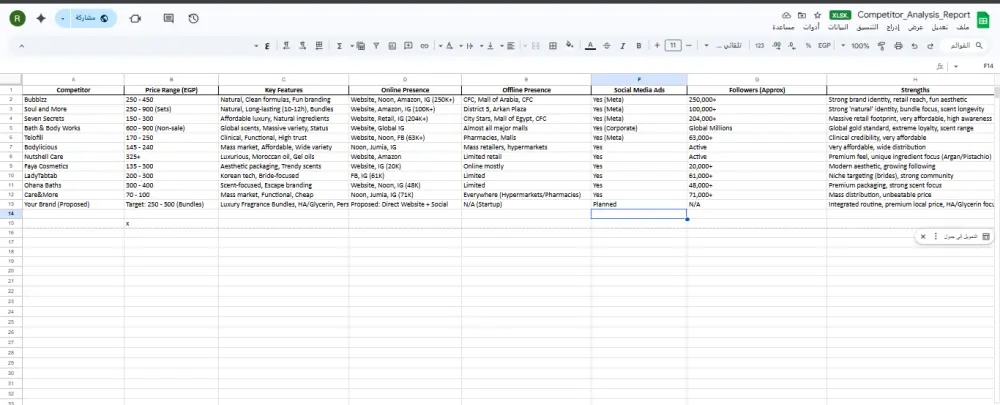
Task: Select the 'Bath & Body Works' cell
Action: 73,128
